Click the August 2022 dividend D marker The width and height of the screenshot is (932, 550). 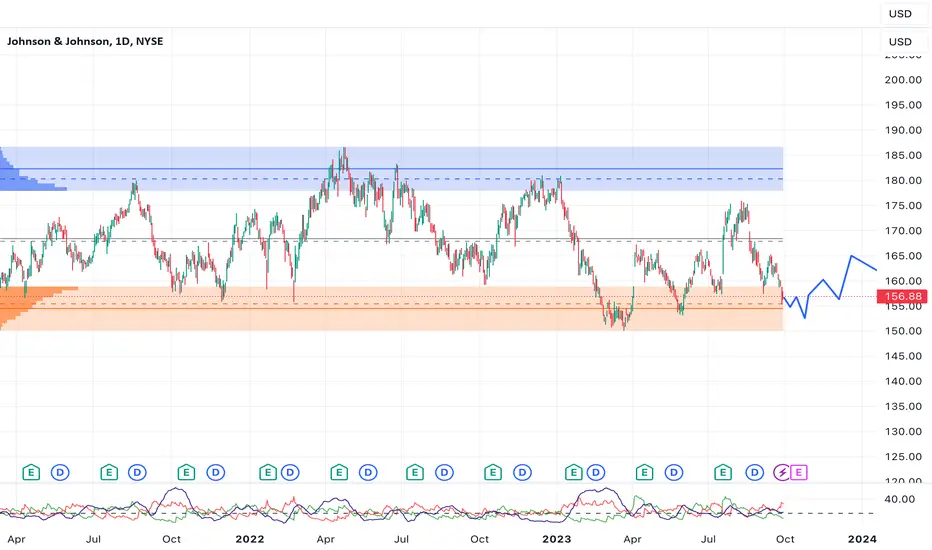coord(444,473)
